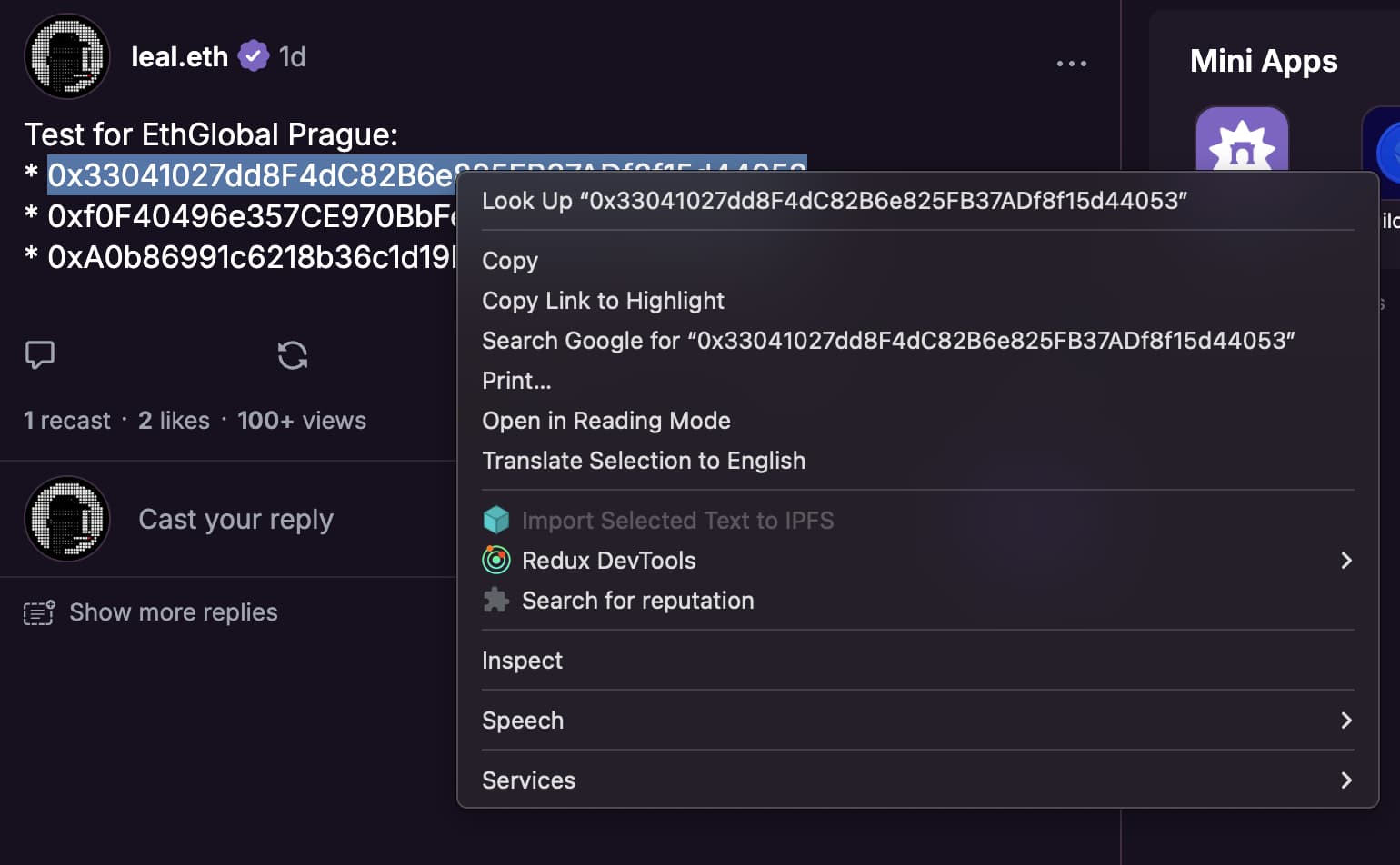1400x865 pixels.
Task: Click the Show more replies speech-bubble icon
Action: (37, 612)
